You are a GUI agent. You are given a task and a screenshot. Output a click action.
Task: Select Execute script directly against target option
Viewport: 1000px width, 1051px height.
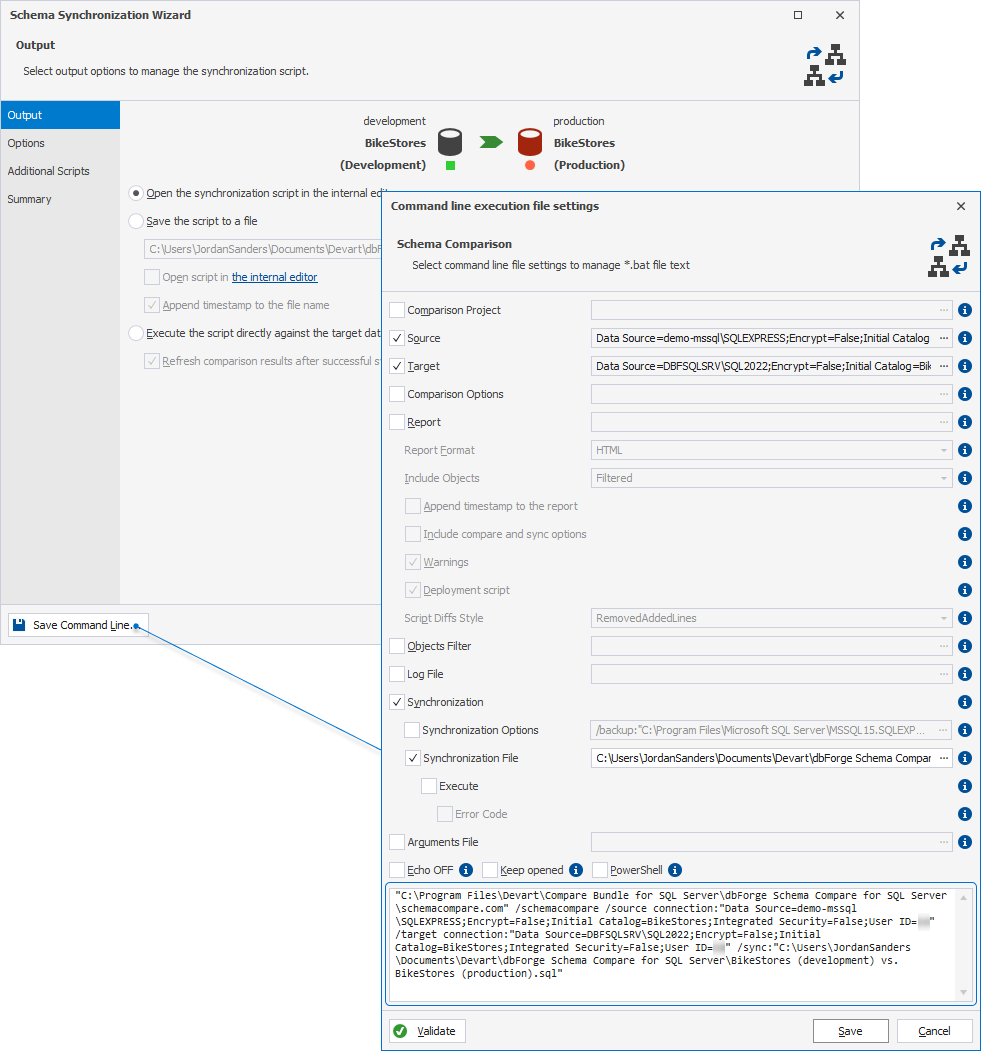point(136,333)
